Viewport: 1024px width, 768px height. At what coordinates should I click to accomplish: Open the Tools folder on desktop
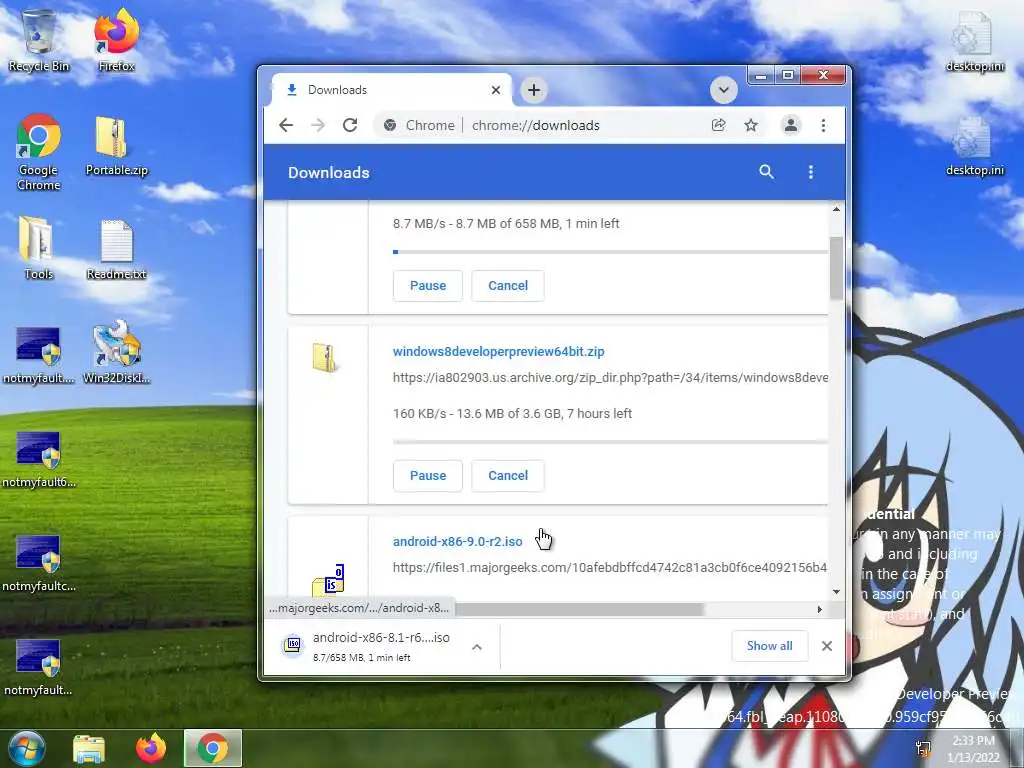point(38,248)
